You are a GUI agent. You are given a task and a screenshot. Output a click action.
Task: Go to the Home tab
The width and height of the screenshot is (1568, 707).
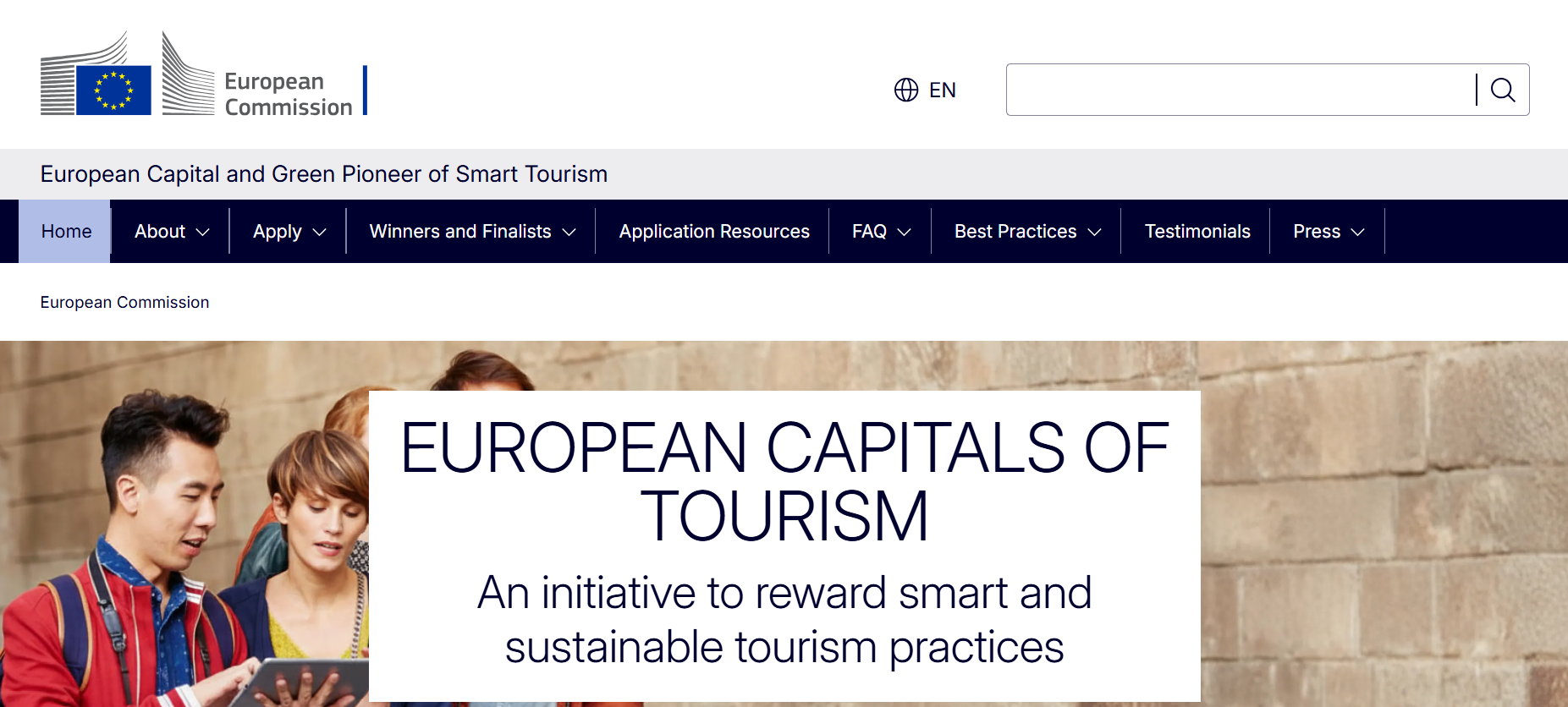66,232
